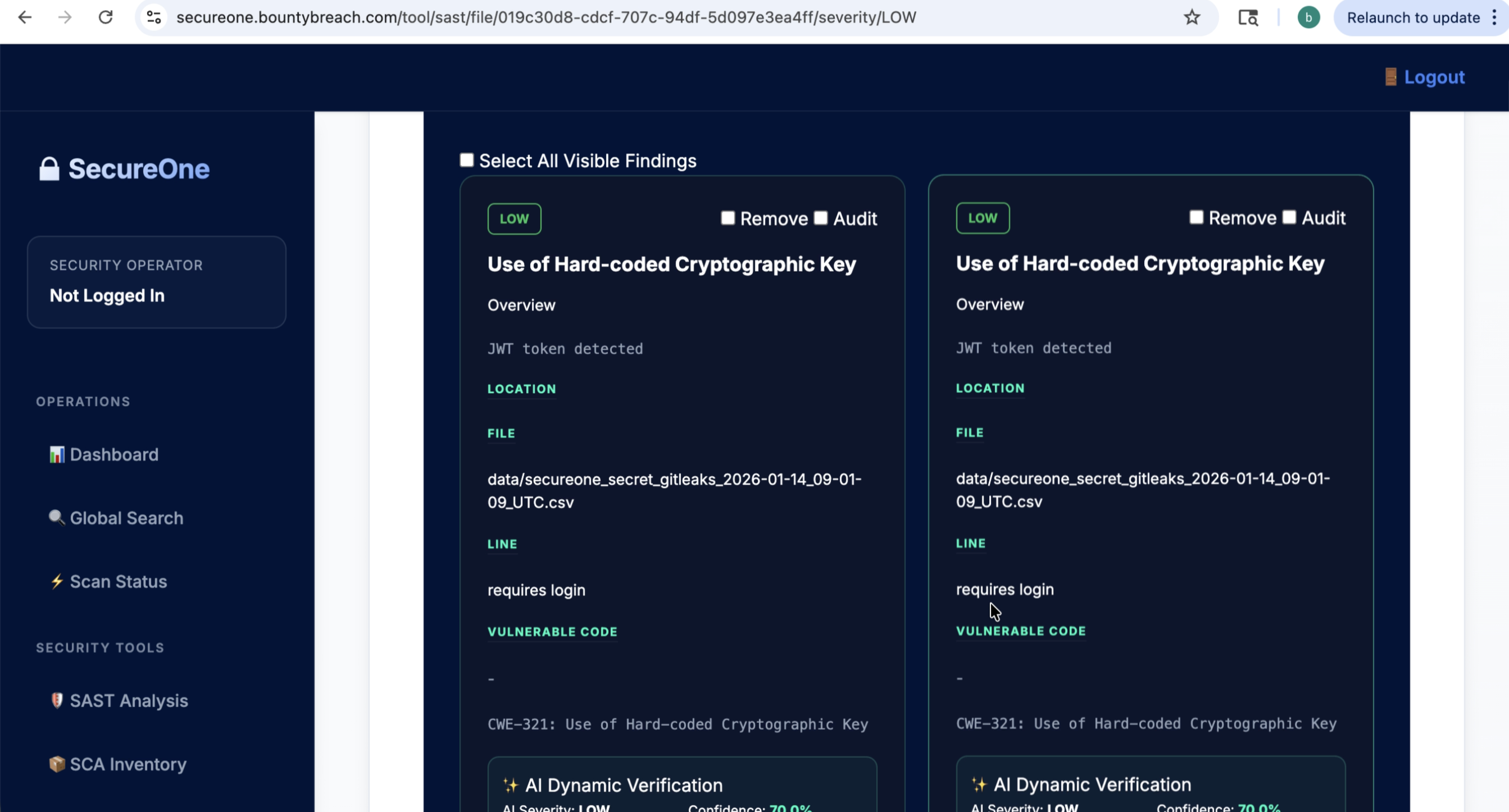
Task: Click the SAST Analysis shield icon
Action: (57, 700)
